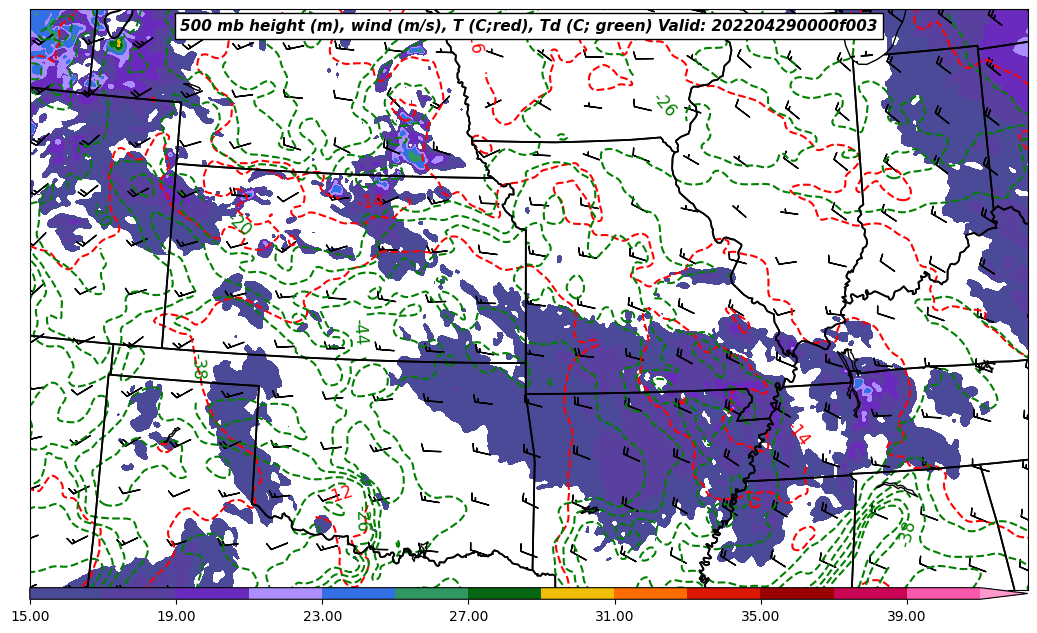Image resolution: width=1037 pixels, height=633 pixels.
Task: Select the 31.00 colorbar tick label
Action: pyautogui.click(x=614, y=617)
